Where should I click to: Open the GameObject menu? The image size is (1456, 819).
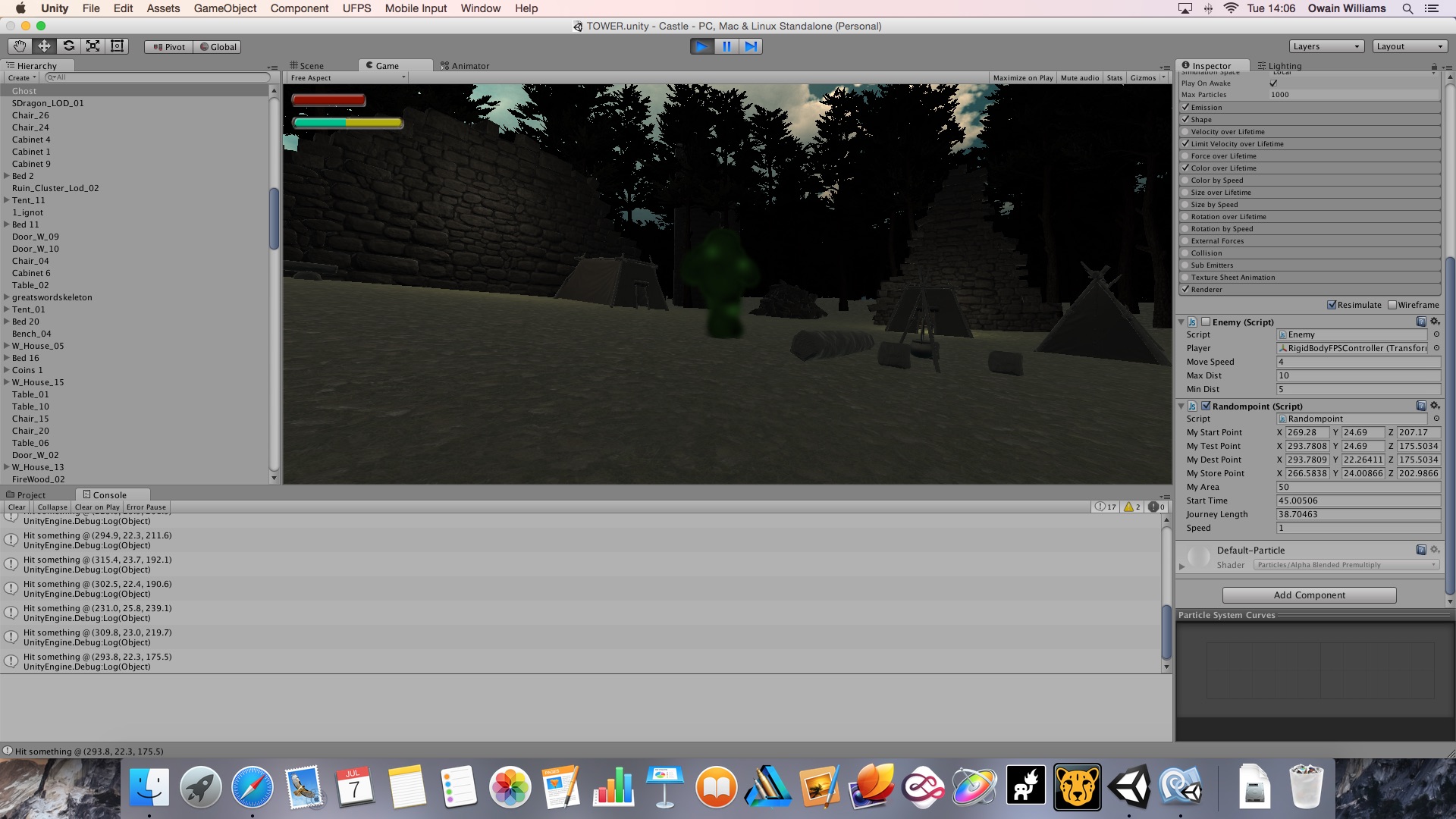pos(224,8)
